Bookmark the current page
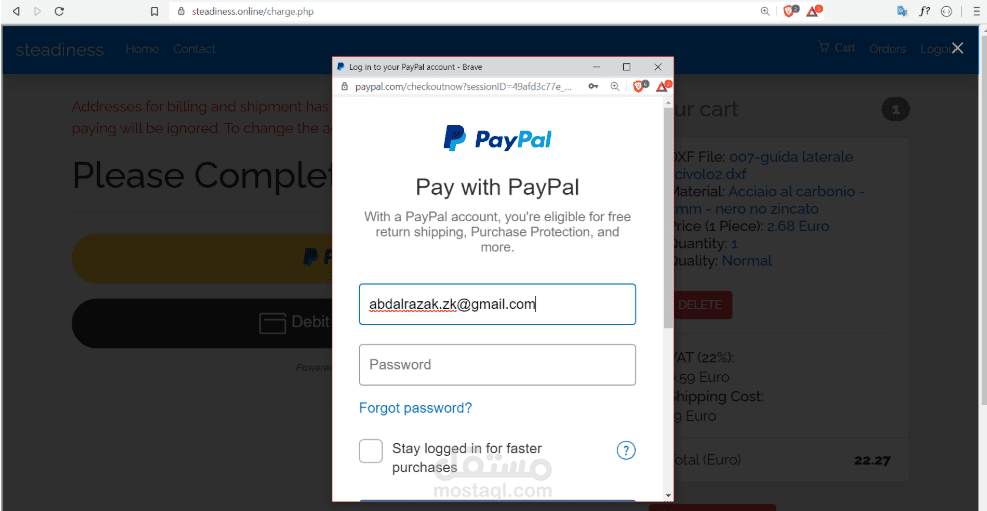Viewport: 987px width, 511px height. click(x=154, y=11)
